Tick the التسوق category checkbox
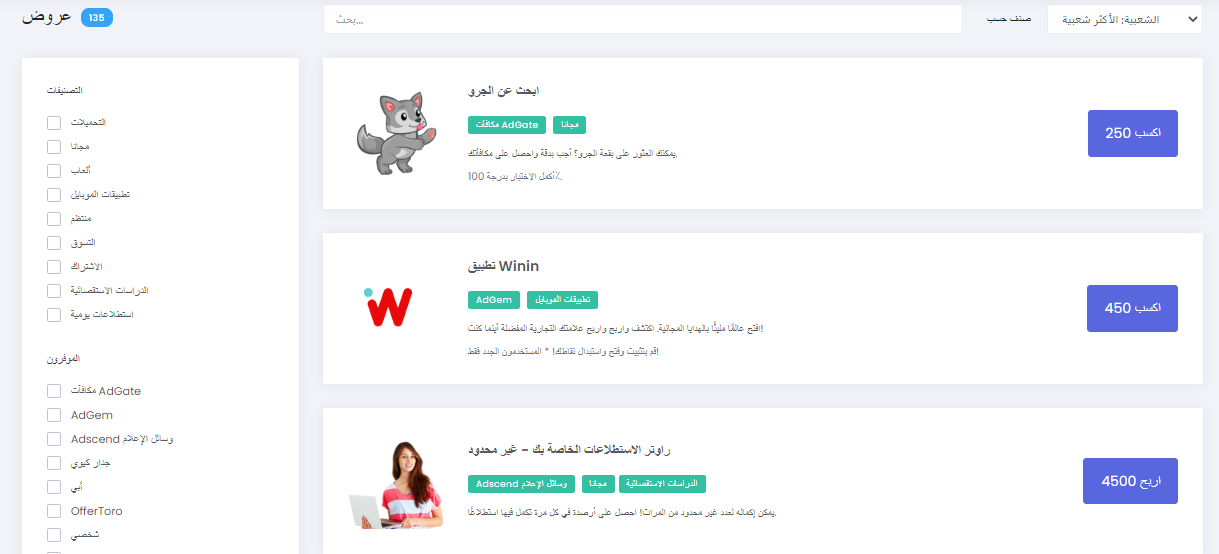Screen dimensions: 1219x554 pos(54,243)
